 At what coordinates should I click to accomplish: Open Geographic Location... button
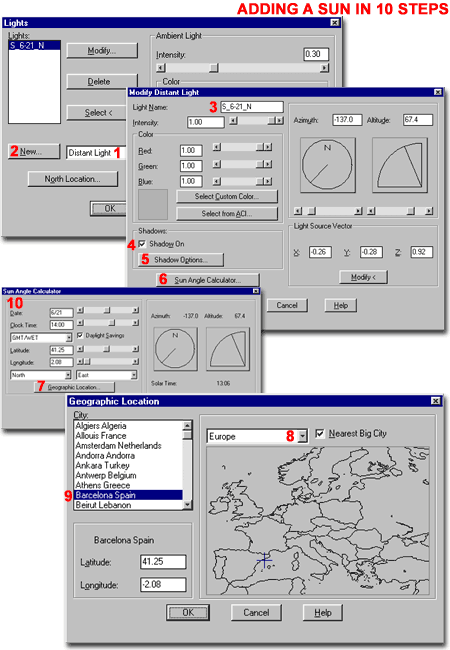pos(74,387)
